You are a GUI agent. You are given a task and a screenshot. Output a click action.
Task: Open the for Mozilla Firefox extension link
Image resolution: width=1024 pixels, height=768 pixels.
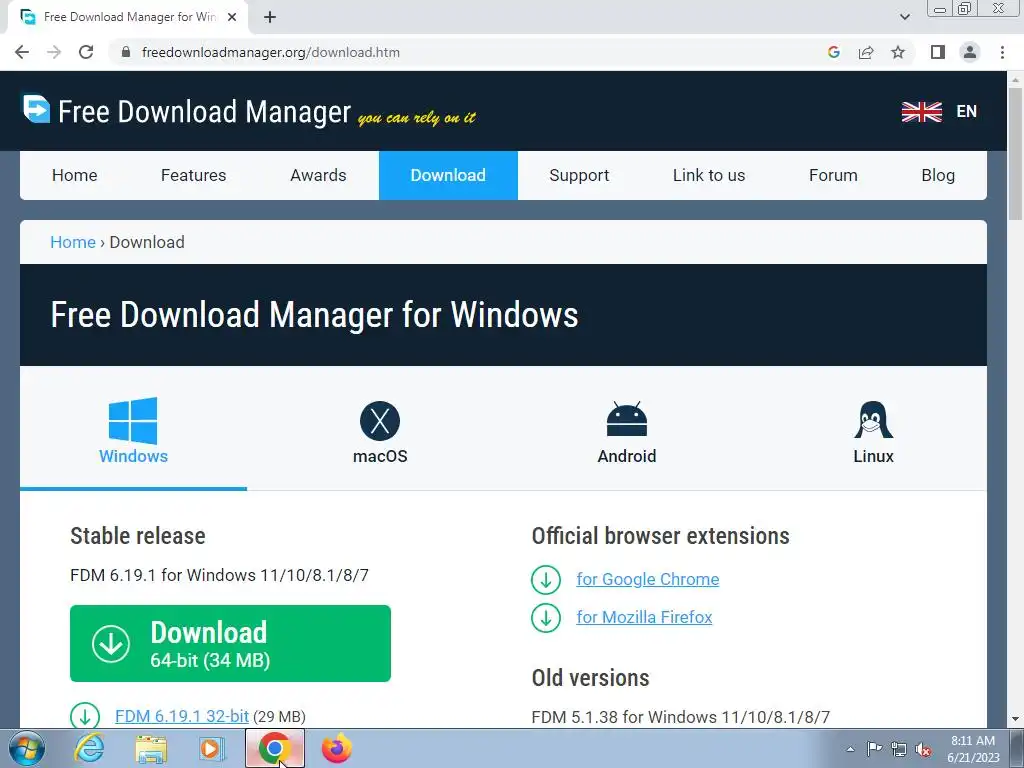pyautogui.click(x=644, y=617)
